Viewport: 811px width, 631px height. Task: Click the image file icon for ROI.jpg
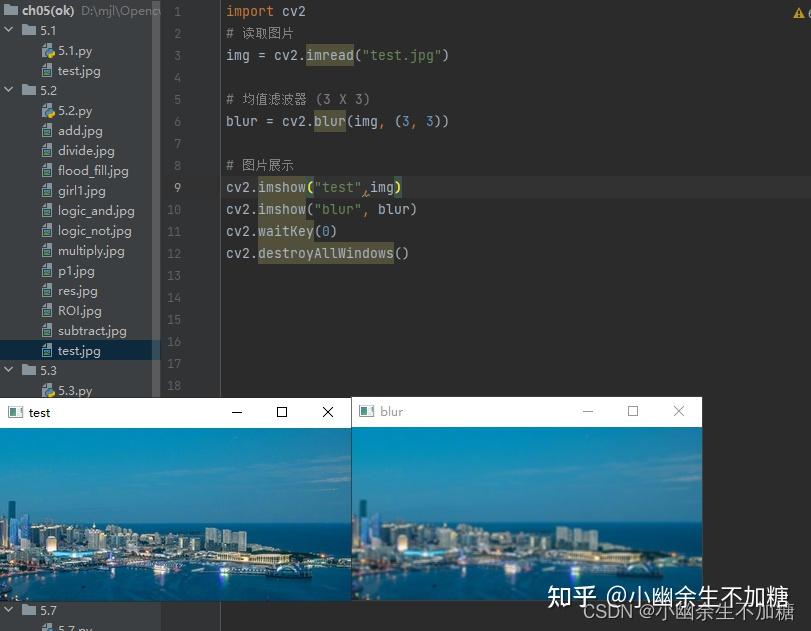click(47, 310)
